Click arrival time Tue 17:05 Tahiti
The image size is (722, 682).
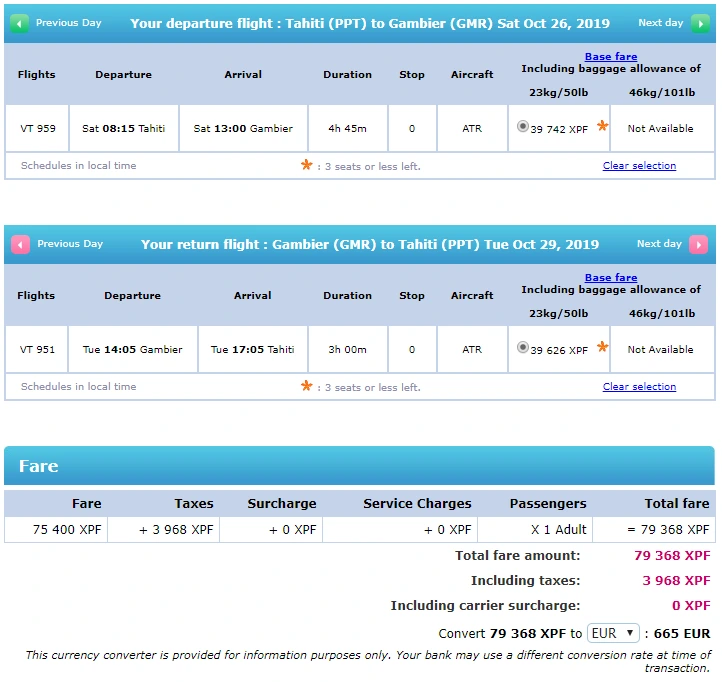pyautogui.click(x=252, y=350)
